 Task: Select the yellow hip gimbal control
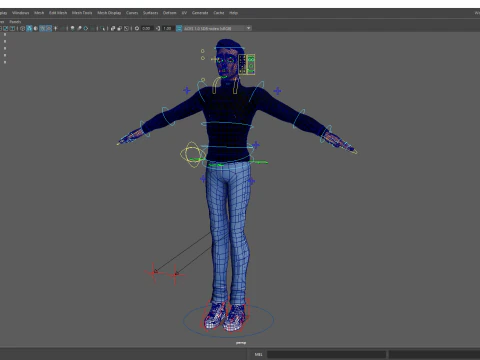tap(193, 155)
